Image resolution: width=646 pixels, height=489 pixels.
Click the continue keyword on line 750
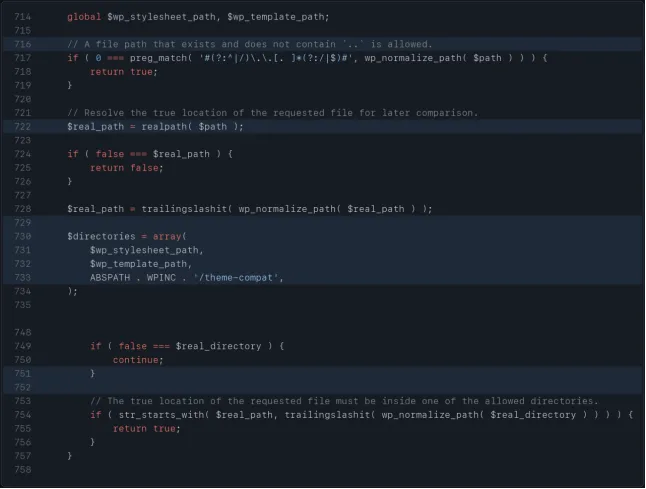pyautogui.click(x=136, y=360)
